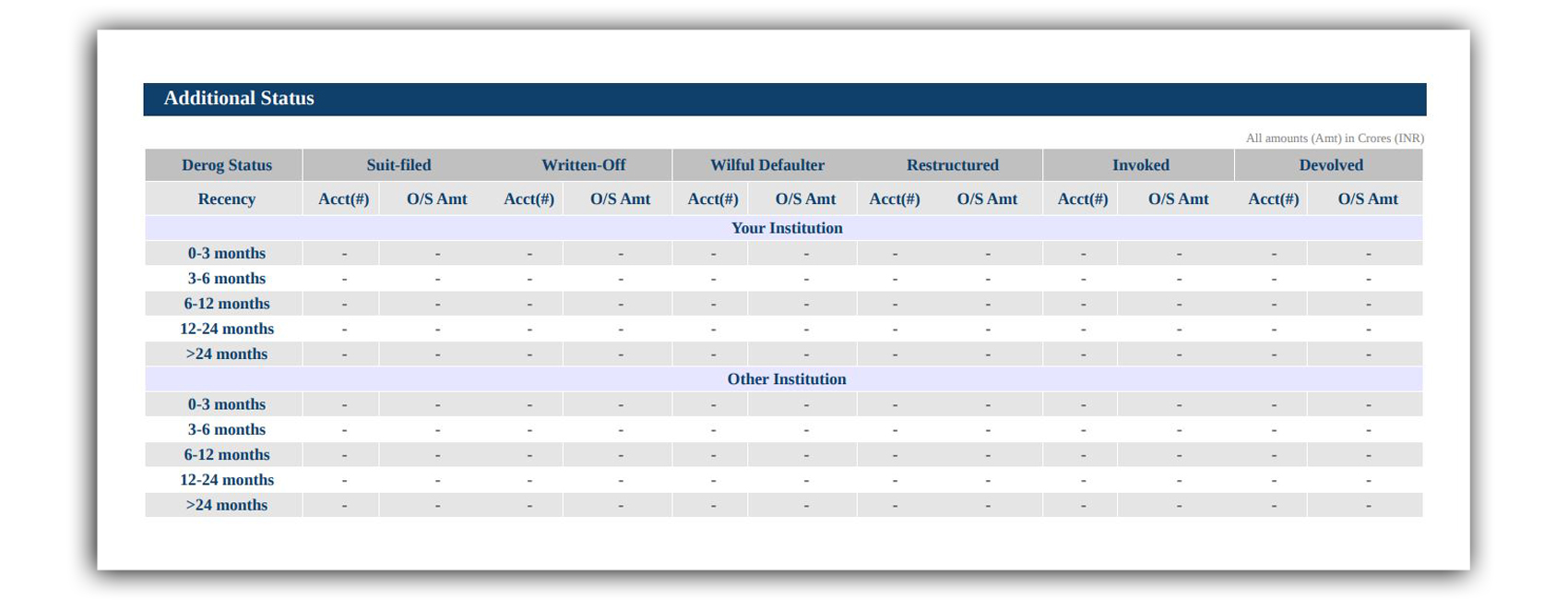This screenshot has width=1568, height=600.
Task: Select 12-24 months row under Your Institution
Action: tap(226, 329)
